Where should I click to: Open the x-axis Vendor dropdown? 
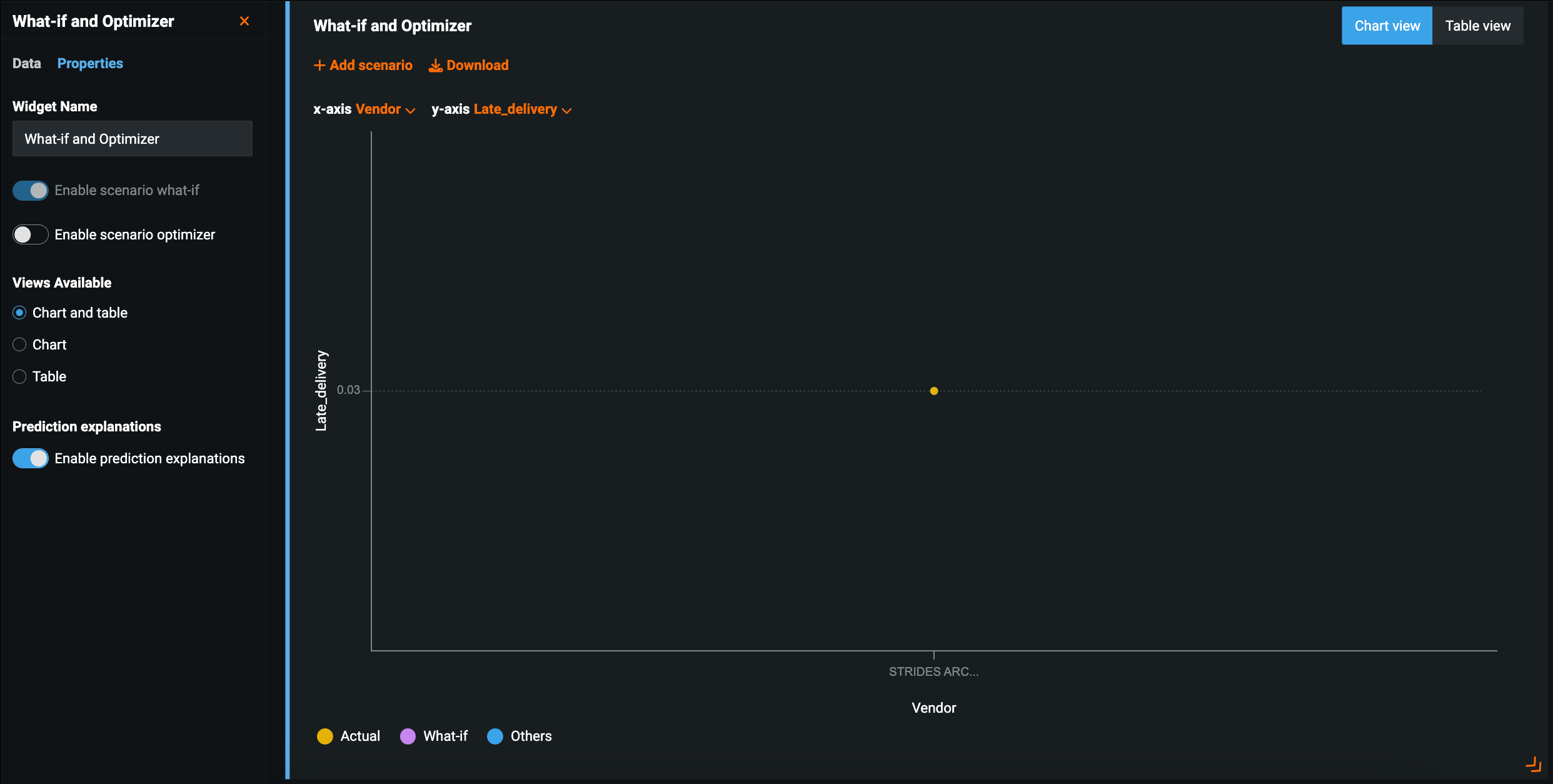385,109
